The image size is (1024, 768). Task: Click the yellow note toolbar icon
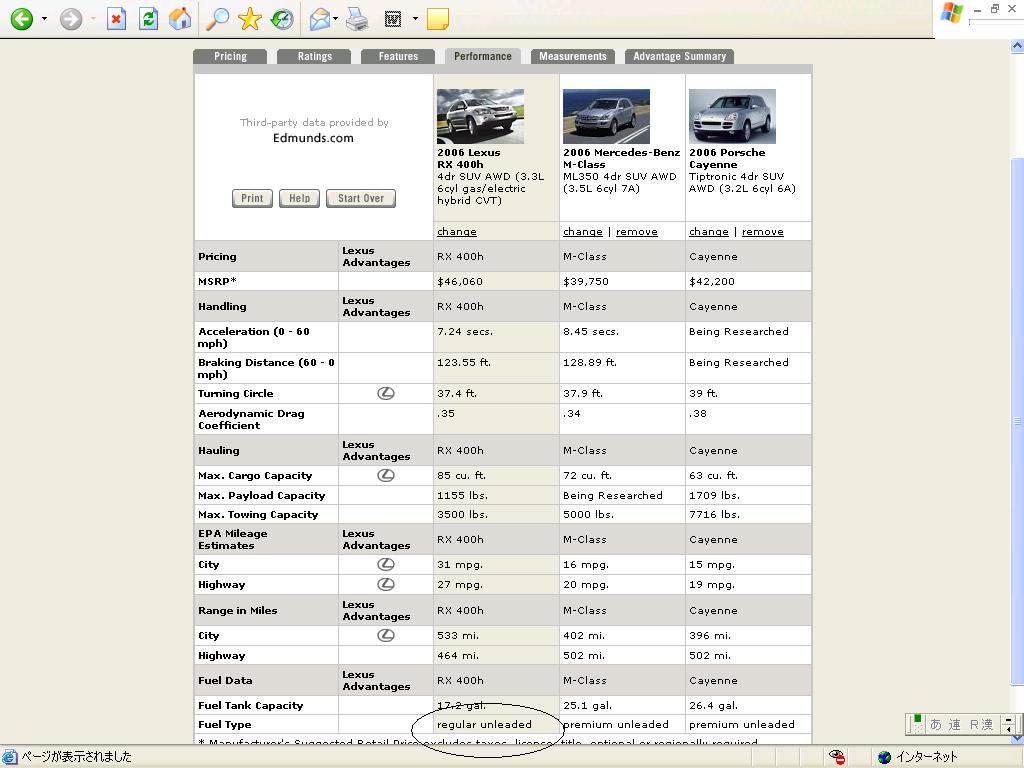(x=438, y=19)
